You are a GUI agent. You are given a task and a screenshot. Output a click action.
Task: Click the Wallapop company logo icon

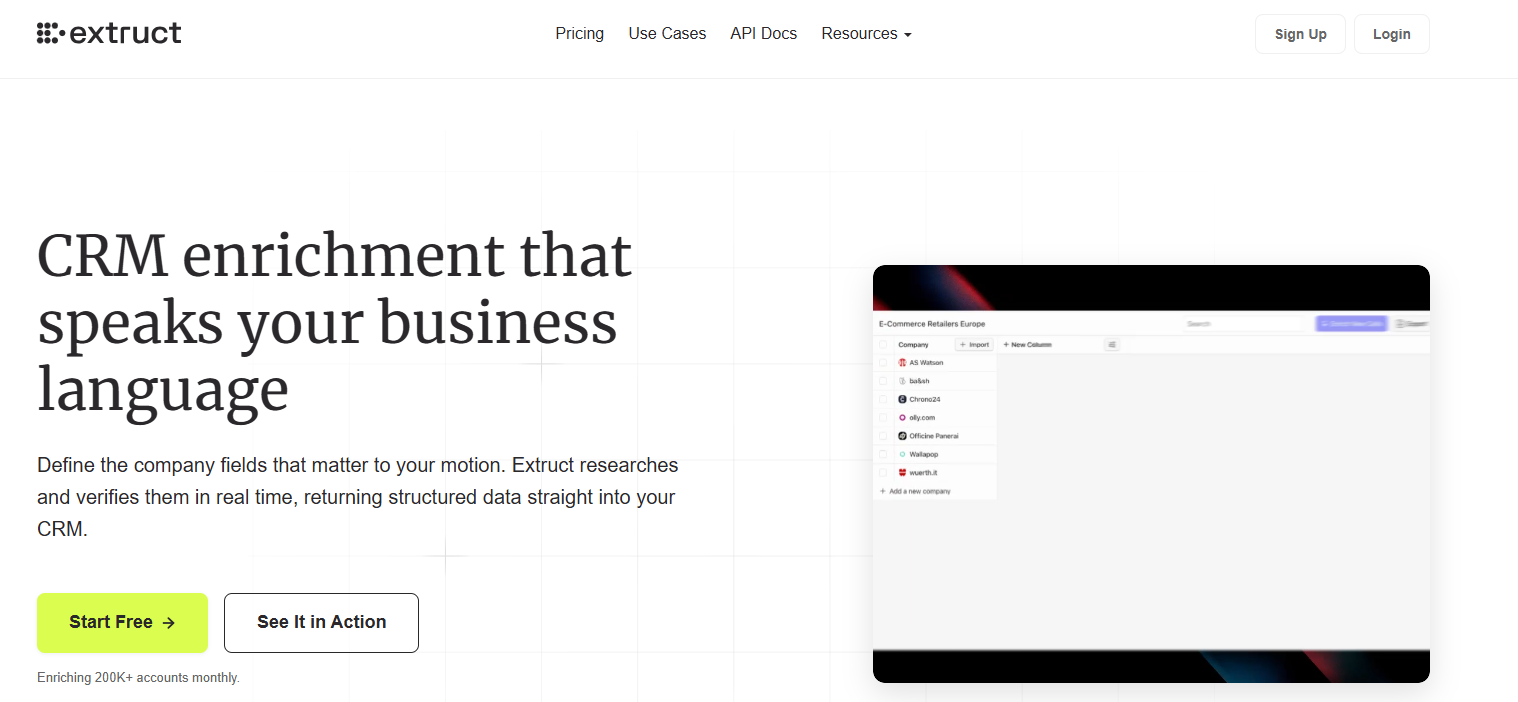coord(902,454)
